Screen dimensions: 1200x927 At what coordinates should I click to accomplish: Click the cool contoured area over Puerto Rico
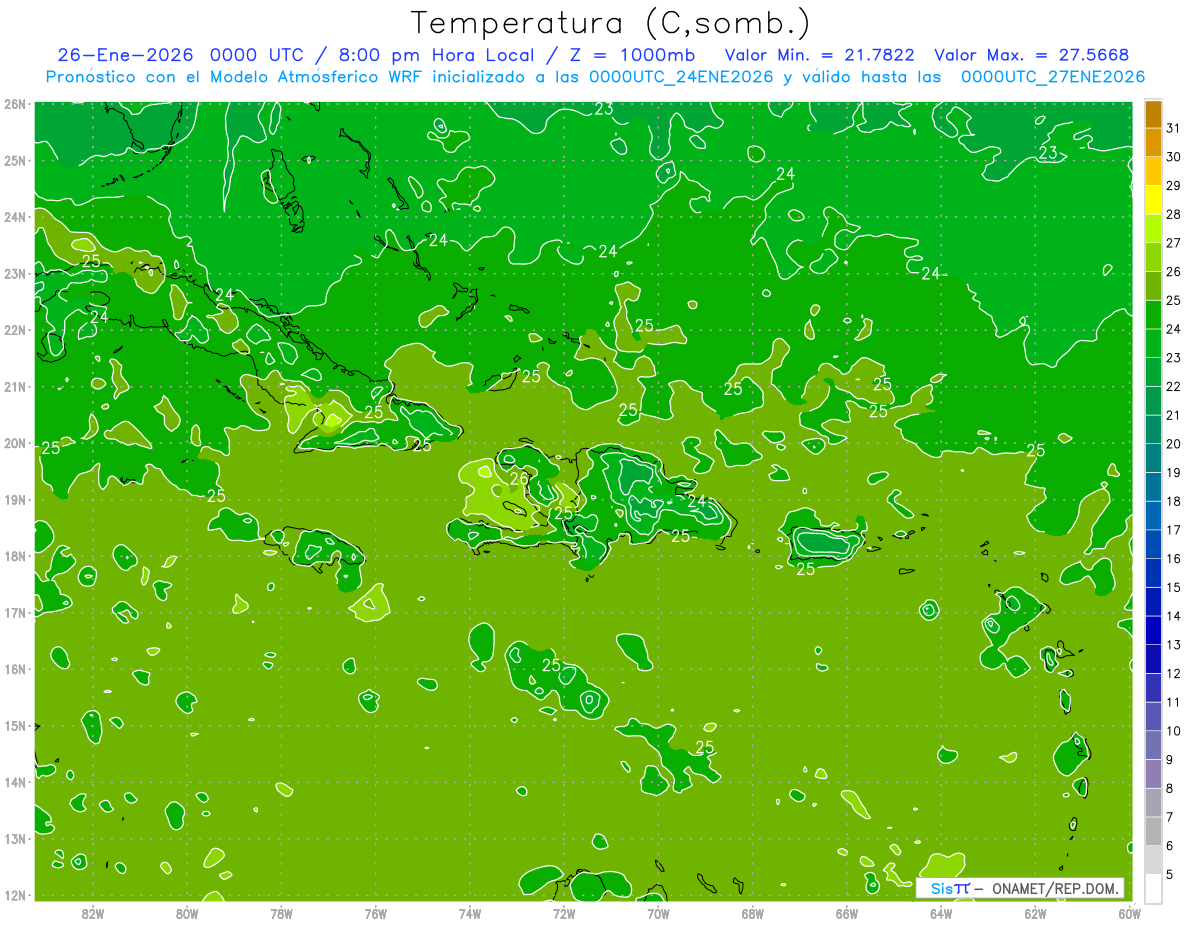(826, 543)
